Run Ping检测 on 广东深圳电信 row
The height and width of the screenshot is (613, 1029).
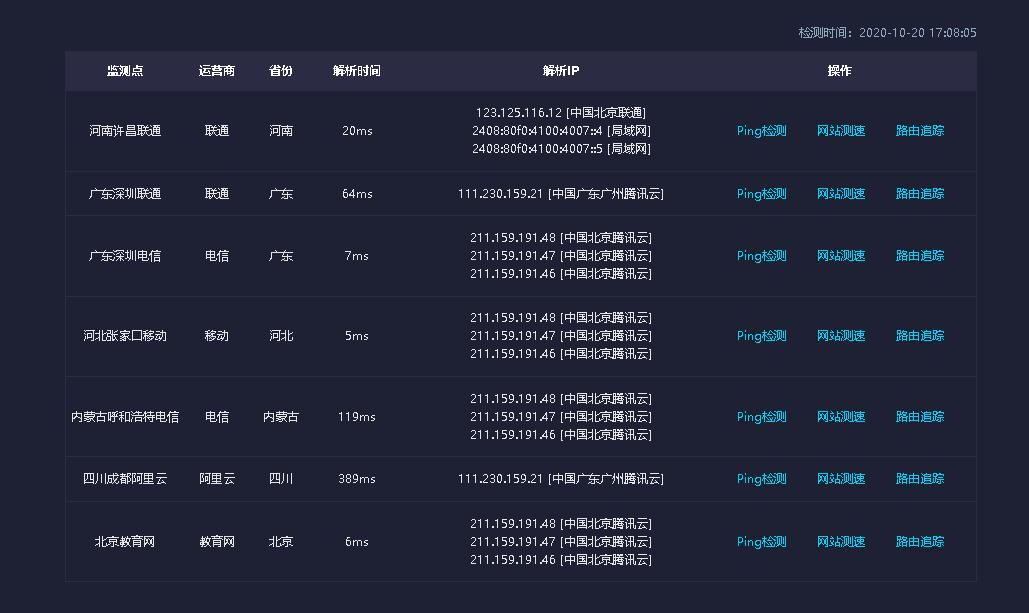[x=761, y=256]
